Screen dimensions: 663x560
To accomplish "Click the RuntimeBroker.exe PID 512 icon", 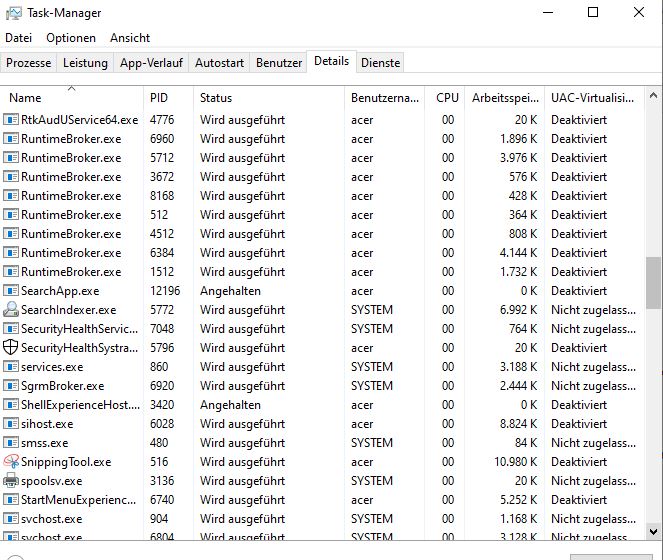I will click(x=11, y=215).
